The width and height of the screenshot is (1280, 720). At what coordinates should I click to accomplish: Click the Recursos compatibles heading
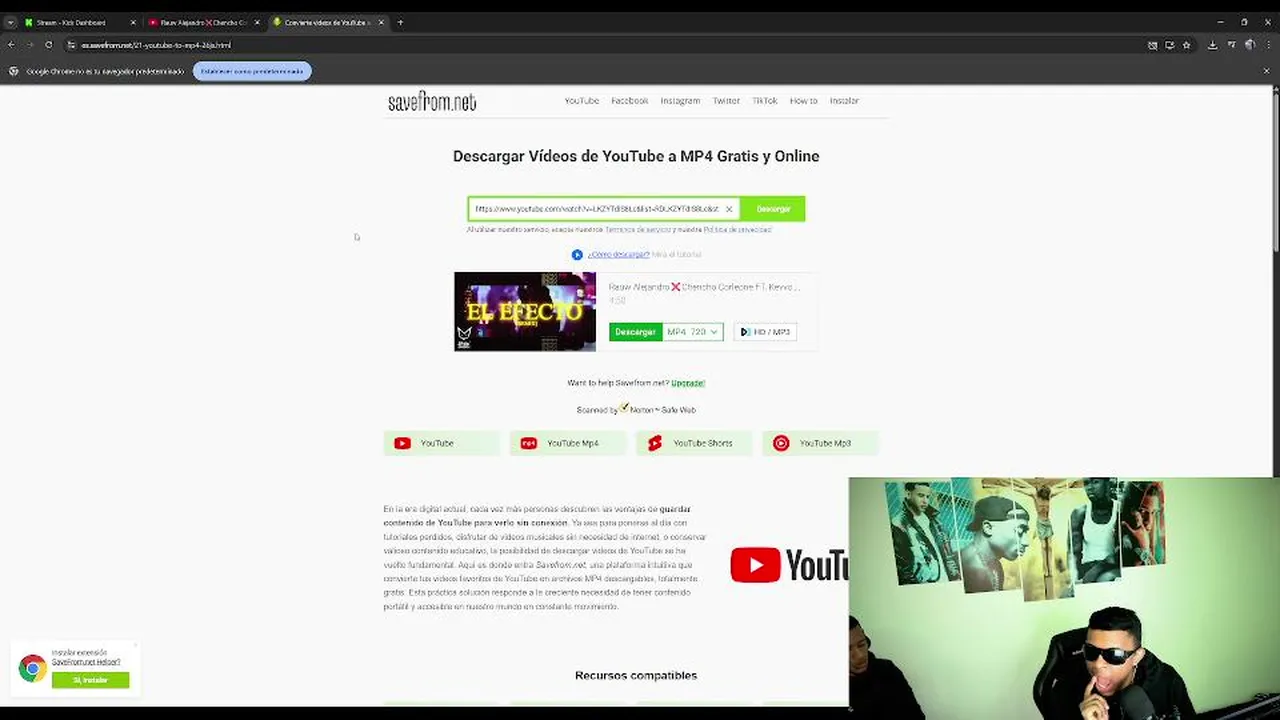click(x=636, y=676)
